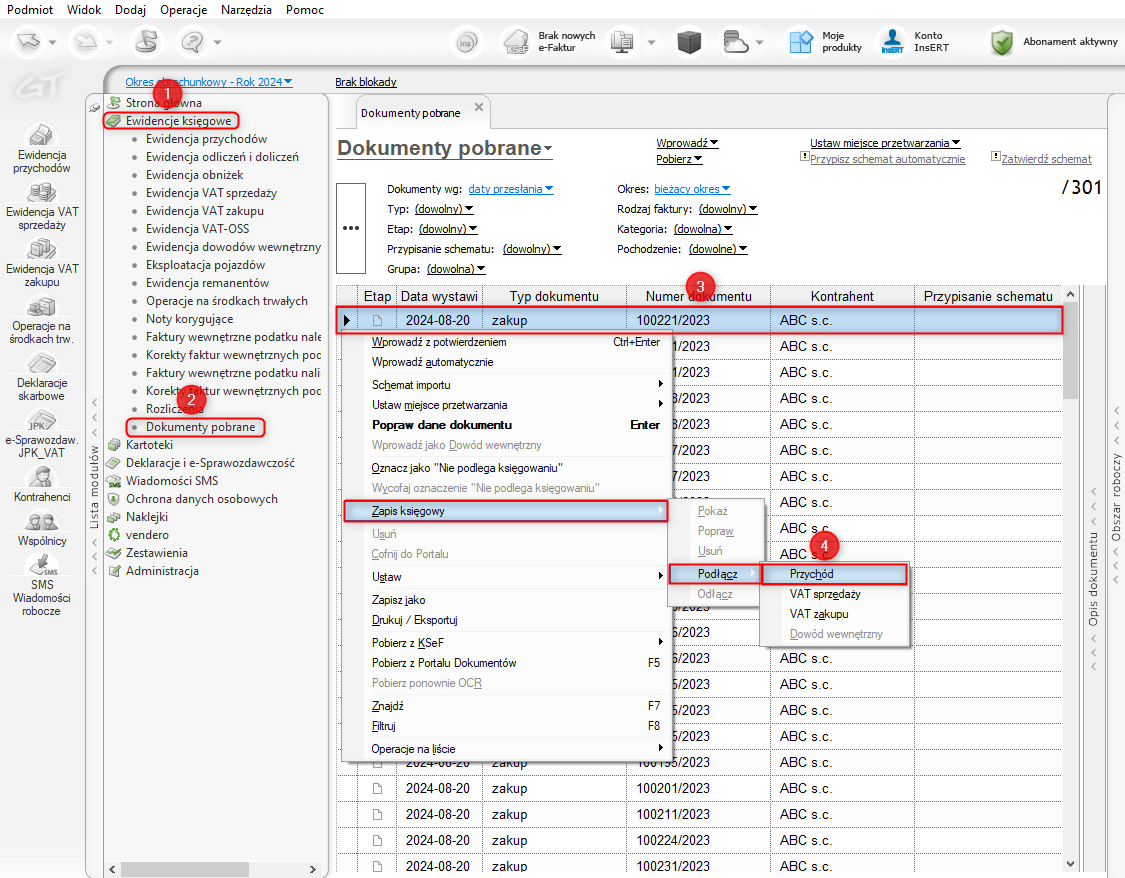Open Kontrahenci icon in sidebar

[x=41, y=476]
